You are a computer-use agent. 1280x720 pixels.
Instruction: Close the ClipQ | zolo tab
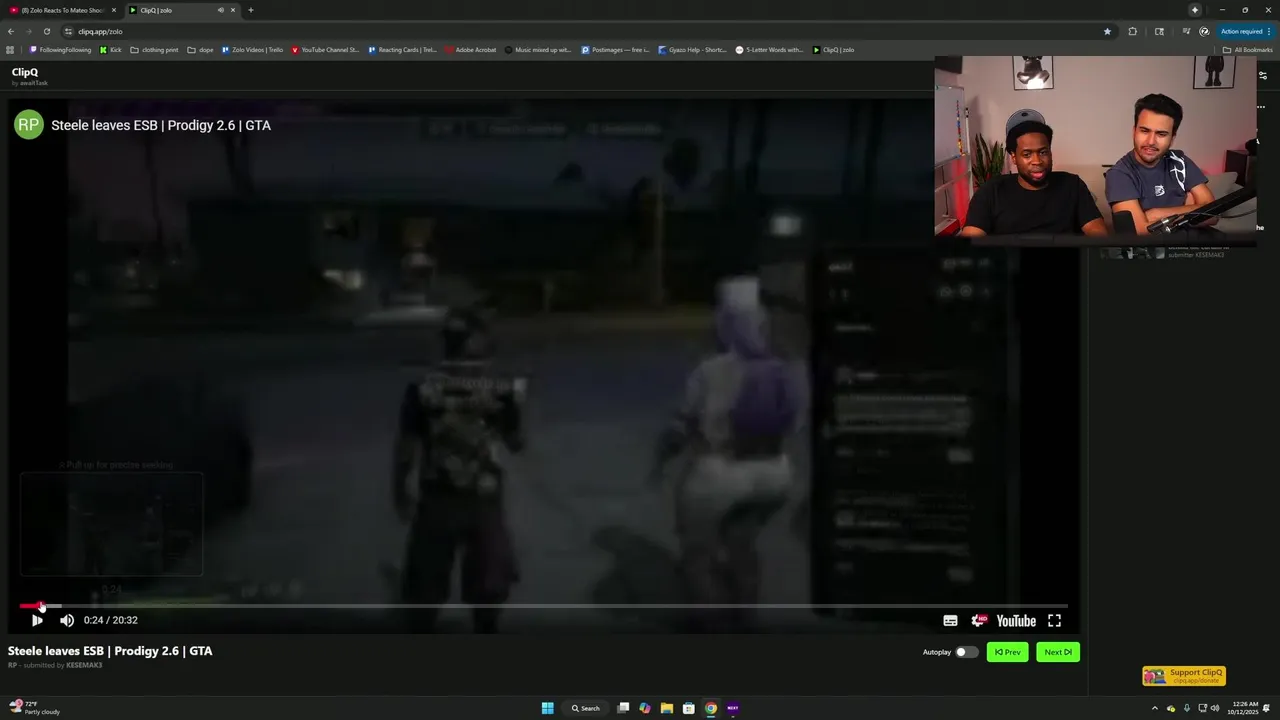pyautogui.click(x=233, y=10)
